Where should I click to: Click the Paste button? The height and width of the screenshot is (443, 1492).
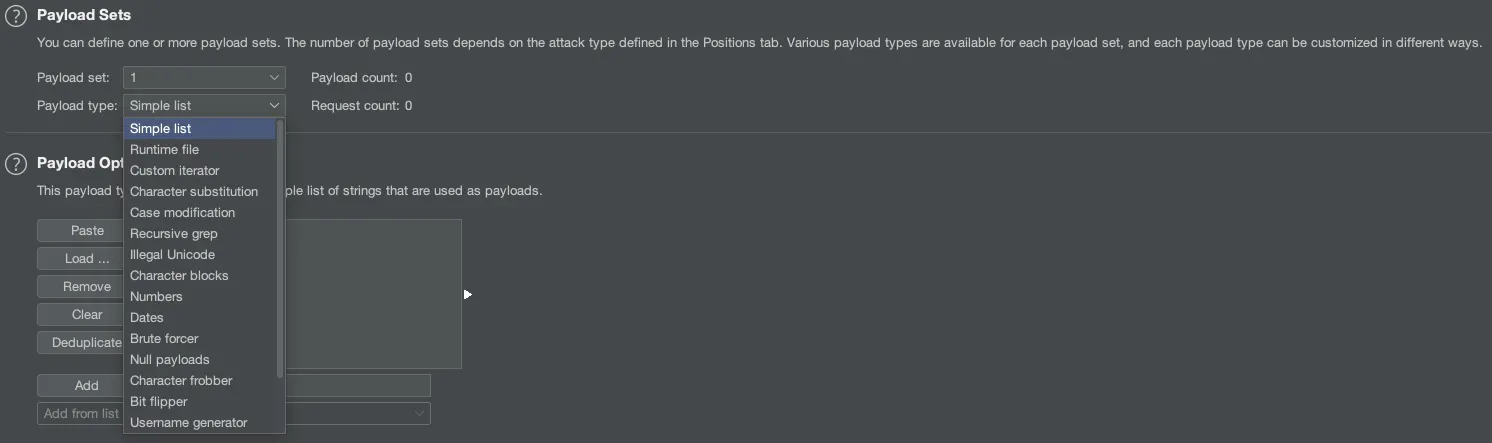(x=87, y=230)
